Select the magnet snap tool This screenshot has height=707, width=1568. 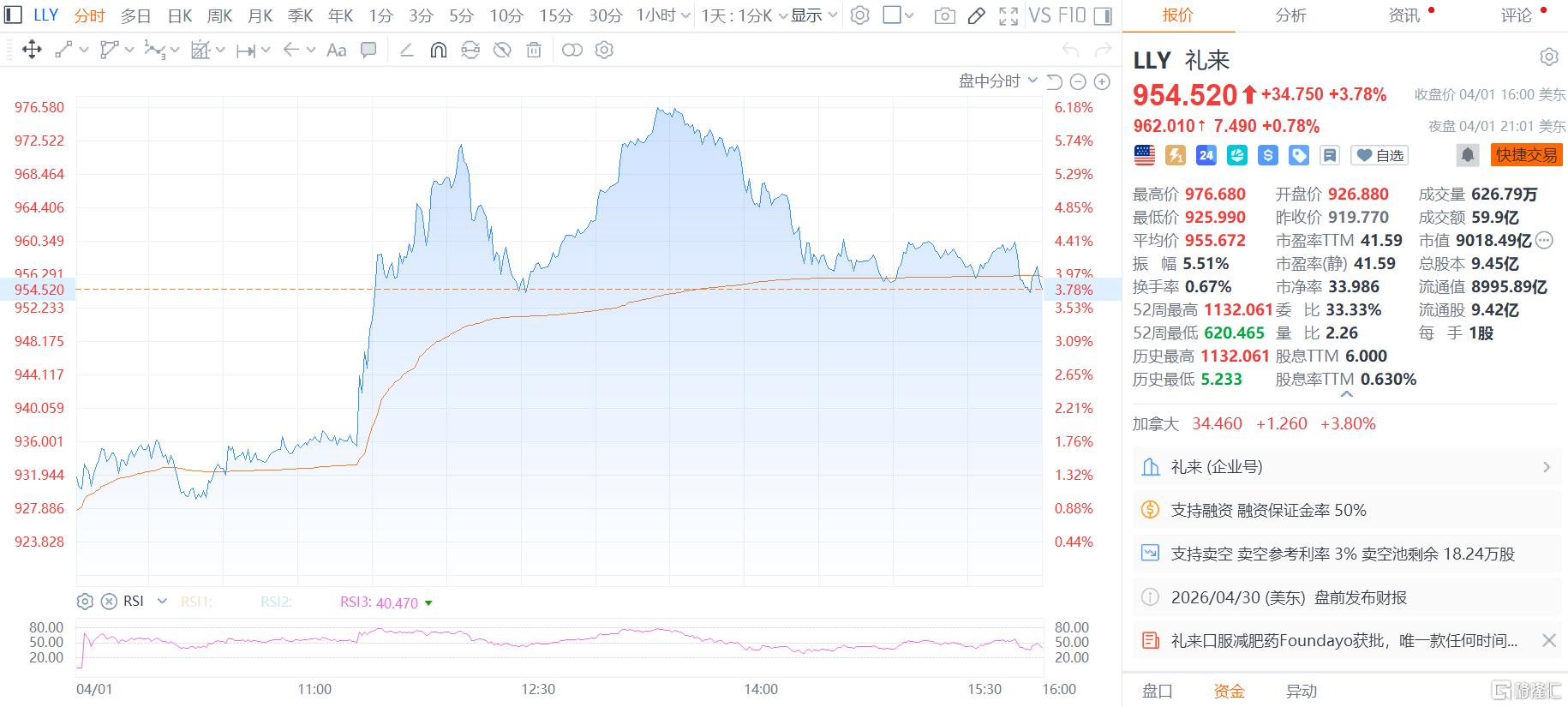438,51
